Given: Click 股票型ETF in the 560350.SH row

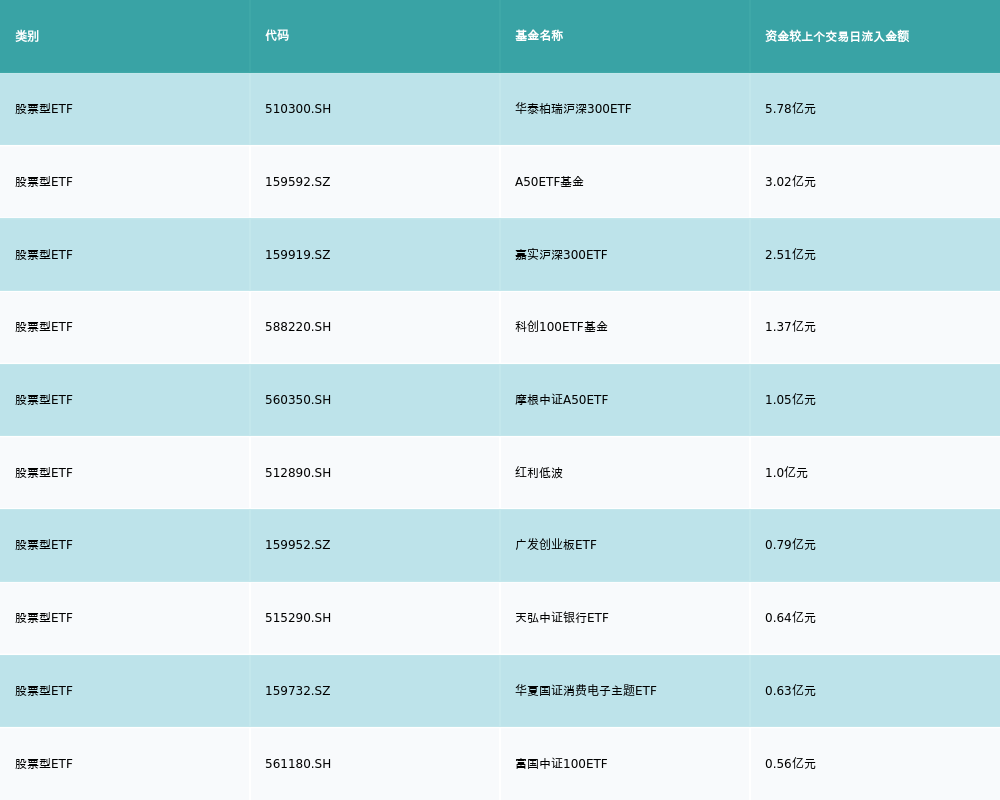Looking at the screenshot, I should point(44,400).
